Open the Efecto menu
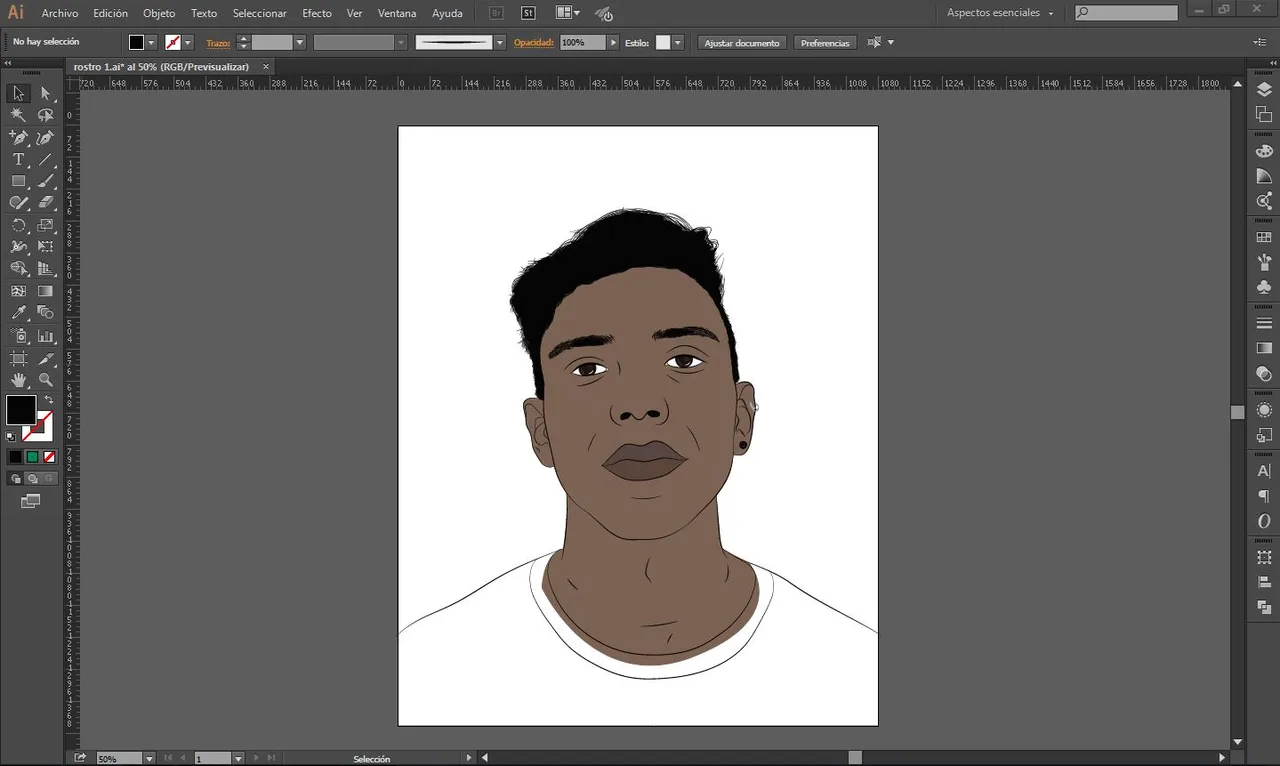The height and width of the screenshot is (766, 1280). (317, 13)
